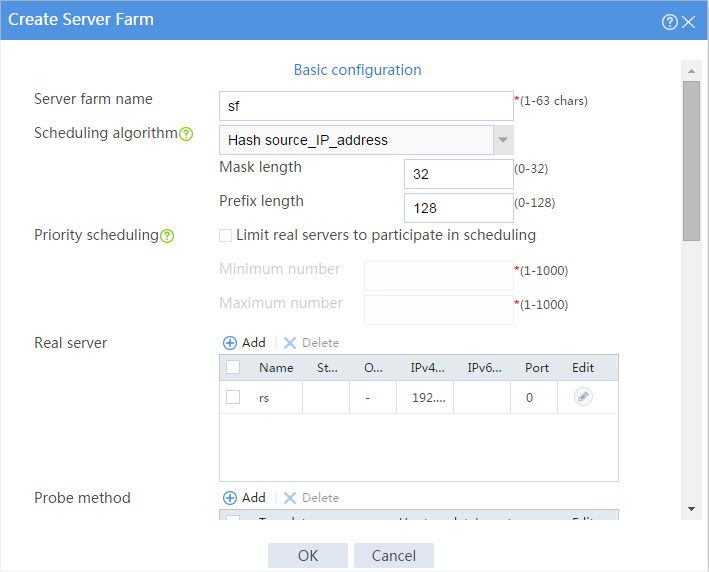Sort by the Name column header
Screen dimensions: 709x572
(x=276, y=368)
